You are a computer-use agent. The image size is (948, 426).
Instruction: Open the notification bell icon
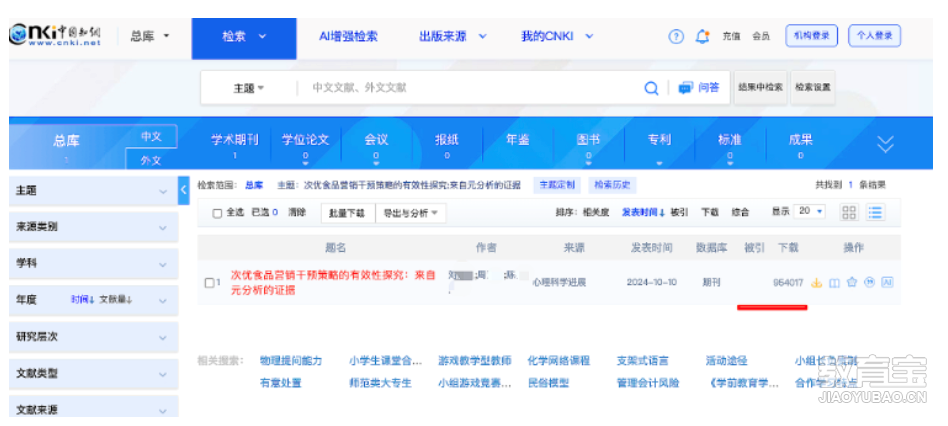[702, 36]
